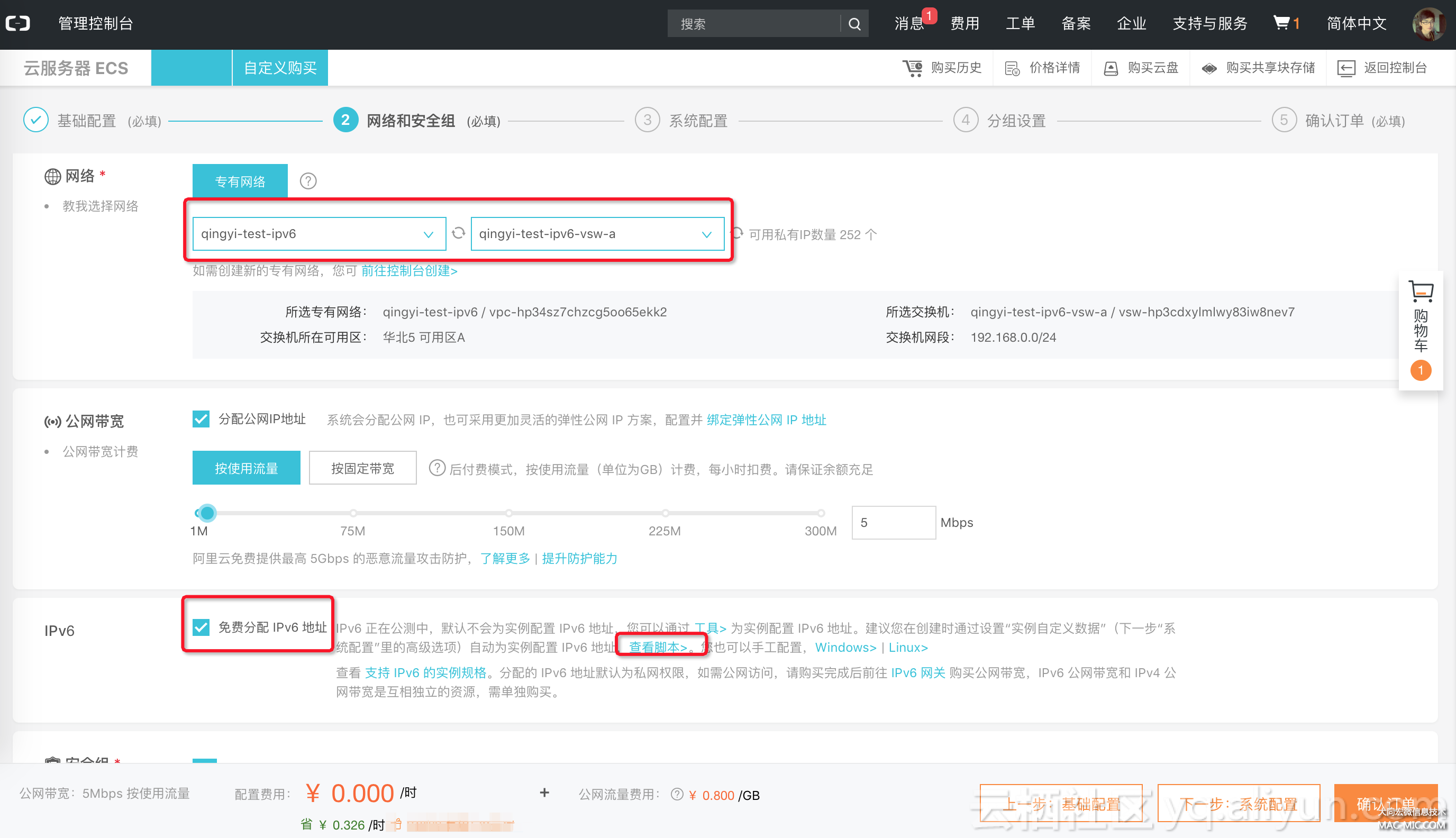Click the 150M mark on bandwidth slider
1456x838 pixels.
[x=509, y=513]
